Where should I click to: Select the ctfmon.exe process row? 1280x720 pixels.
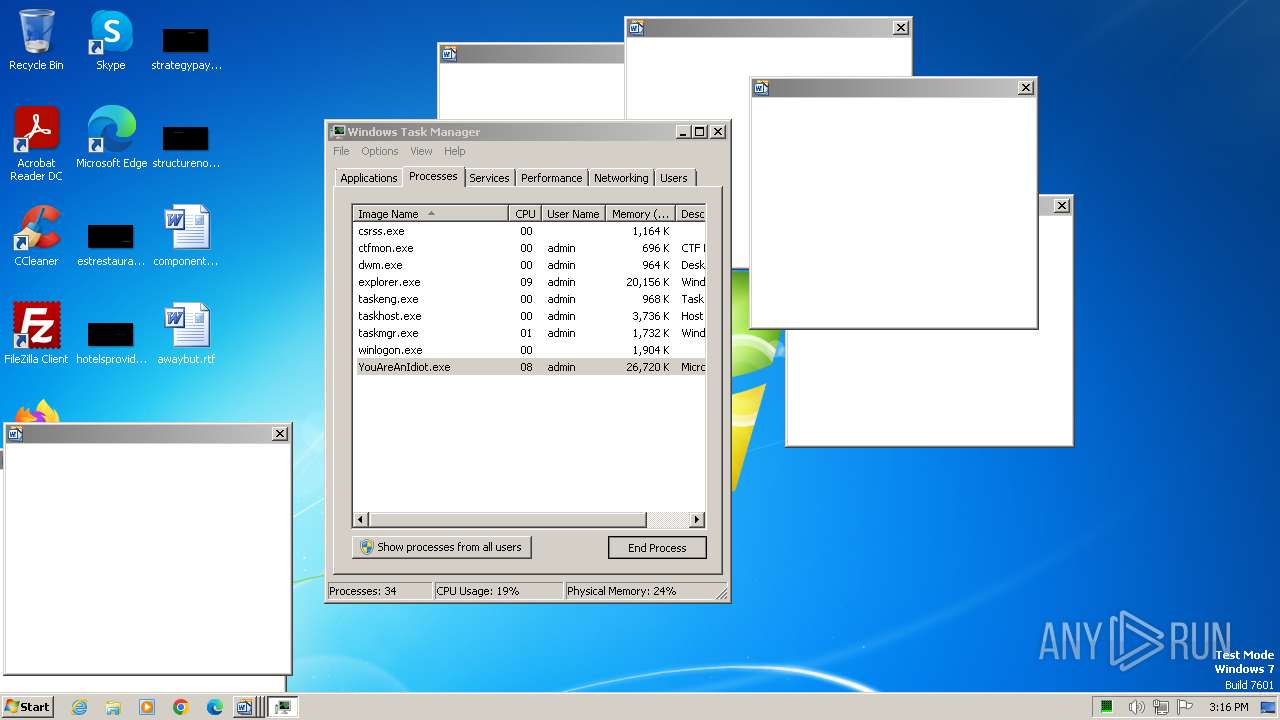click(x=529, y=248)
